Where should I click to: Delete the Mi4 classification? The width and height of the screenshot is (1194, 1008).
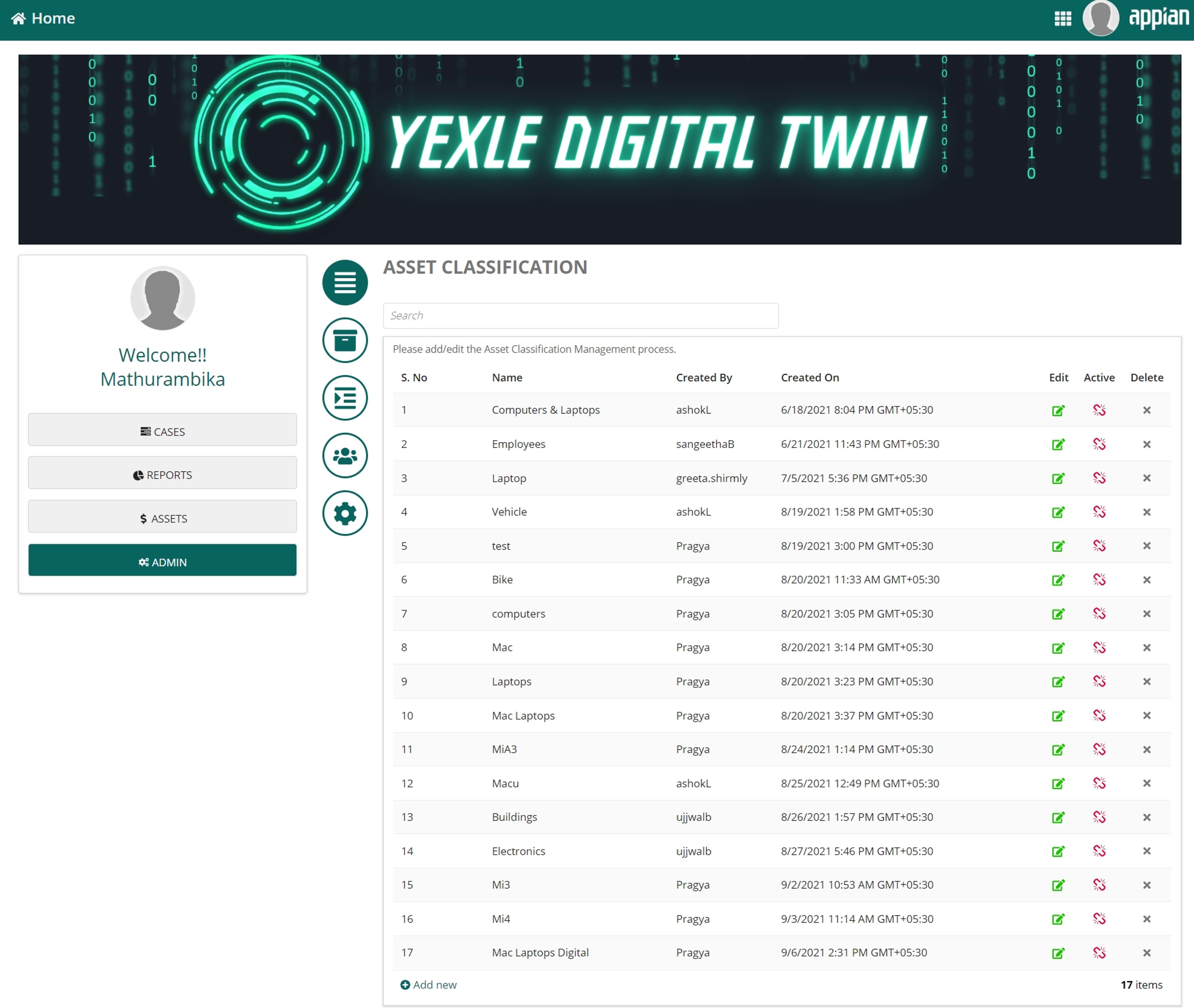1146,919
